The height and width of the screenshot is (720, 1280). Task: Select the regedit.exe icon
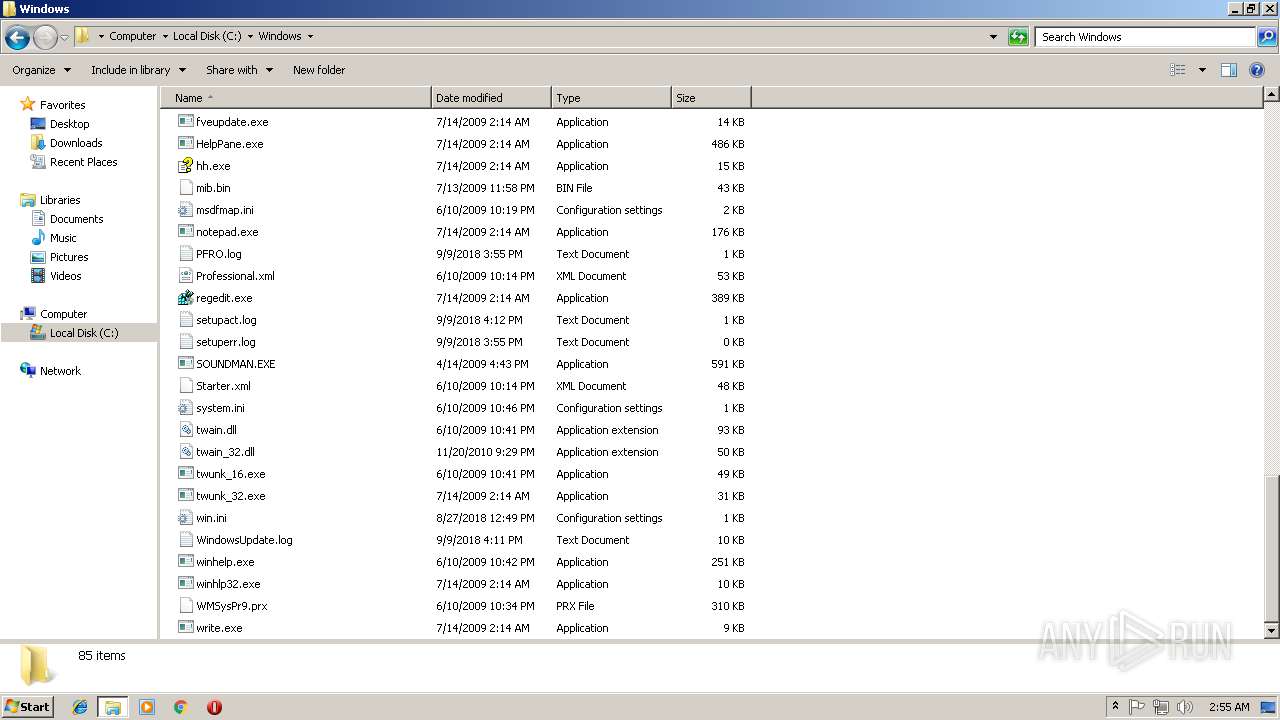click(x=185, y=298)
